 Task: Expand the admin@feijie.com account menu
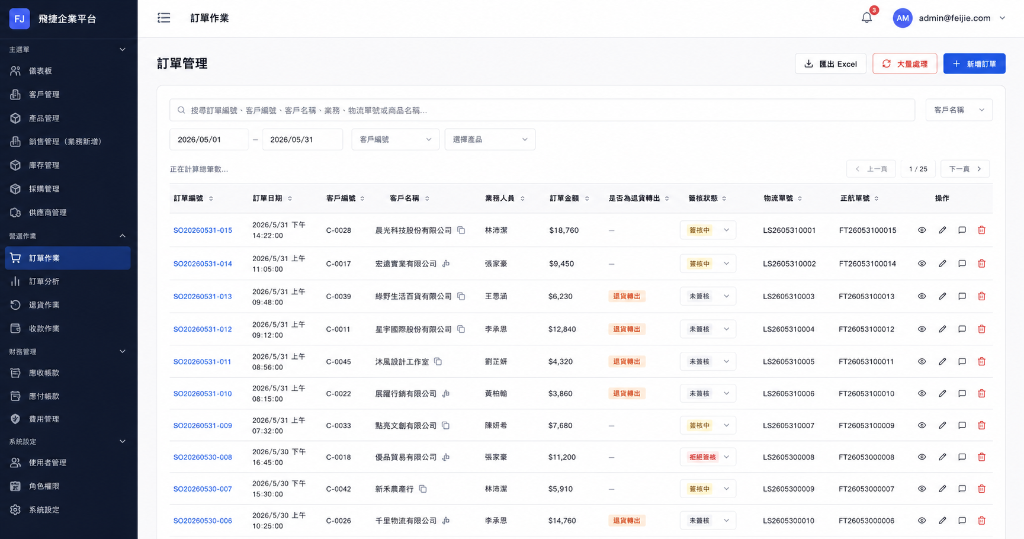point(1002,18)
